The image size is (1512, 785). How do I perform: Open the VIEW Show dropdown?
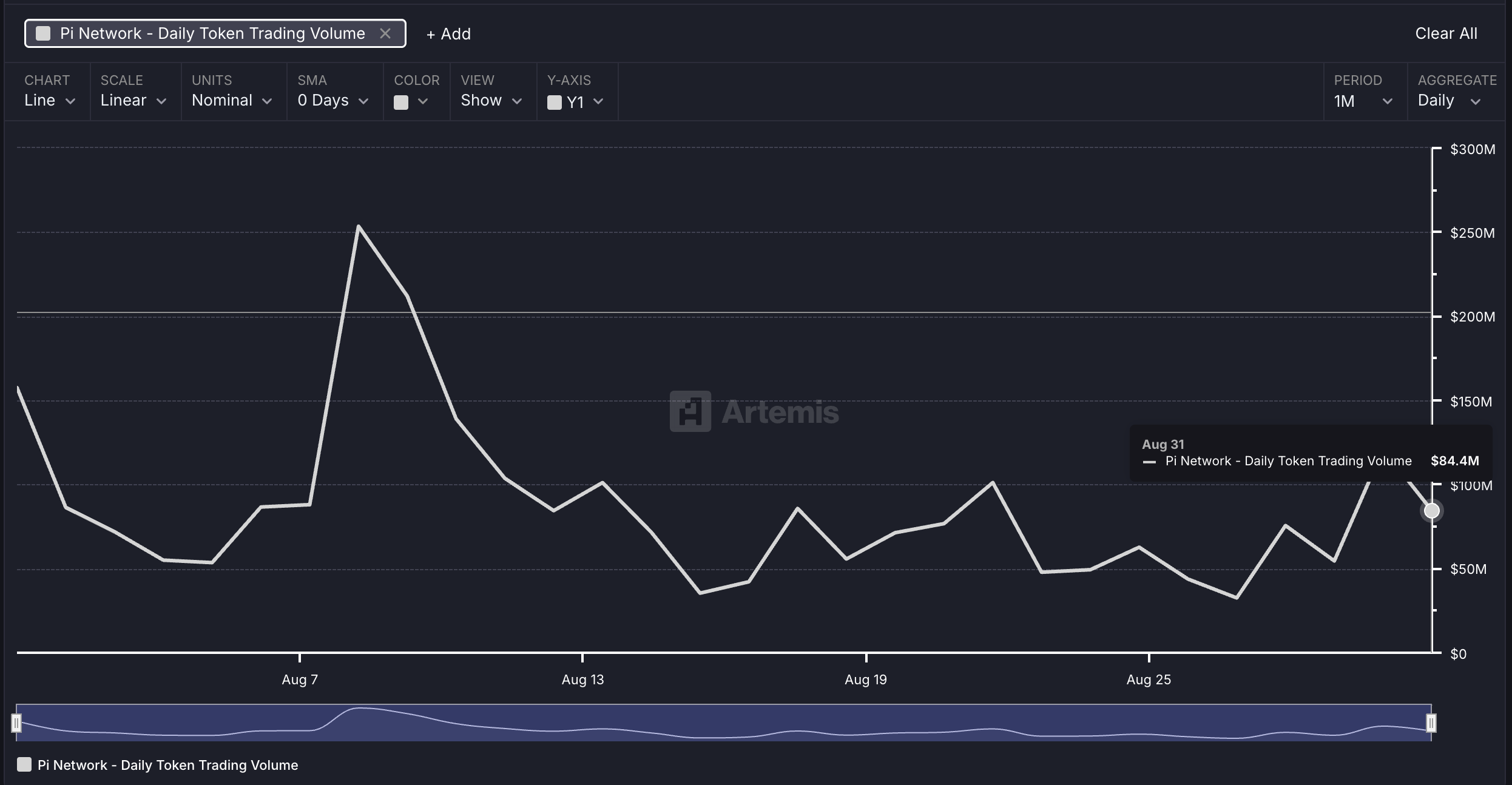click(491, 101)
